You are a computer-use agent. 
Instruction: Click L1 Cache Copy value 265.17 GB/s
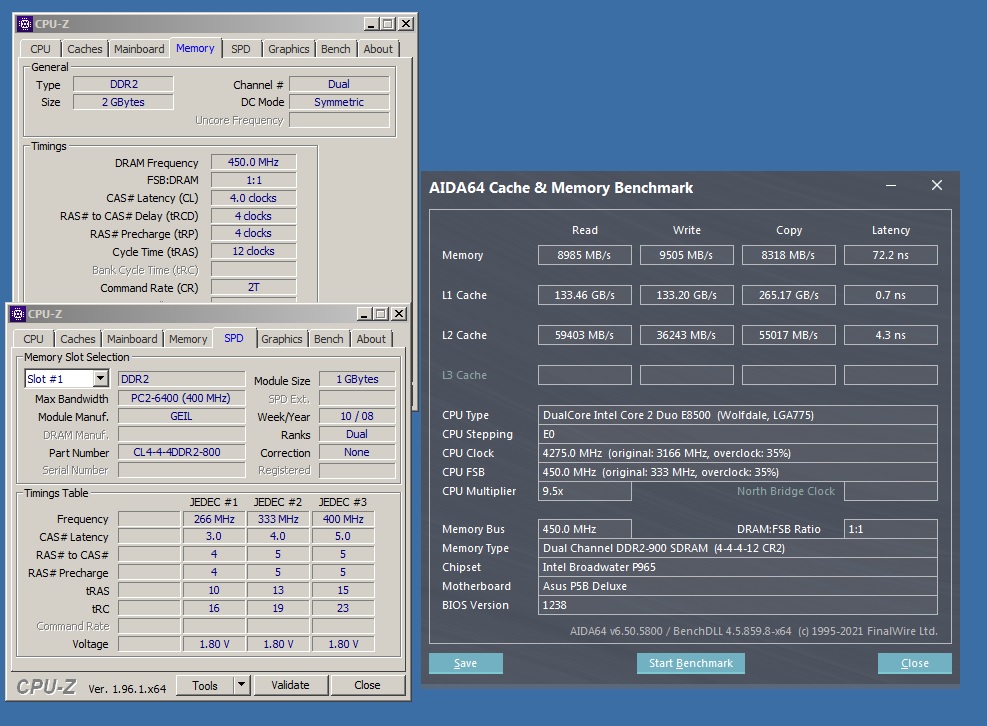click(x=788, y=295)
